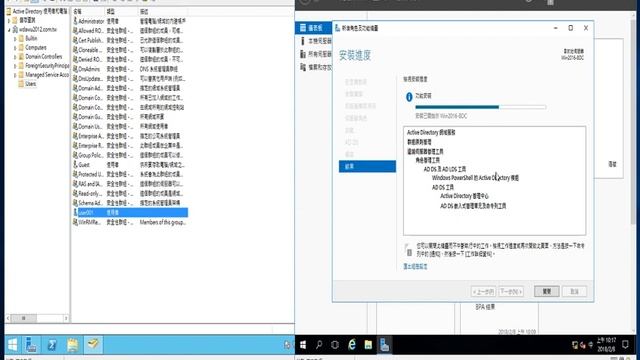
Task: Click the Cancel button in wizard
Action: (x=574, y=291)
